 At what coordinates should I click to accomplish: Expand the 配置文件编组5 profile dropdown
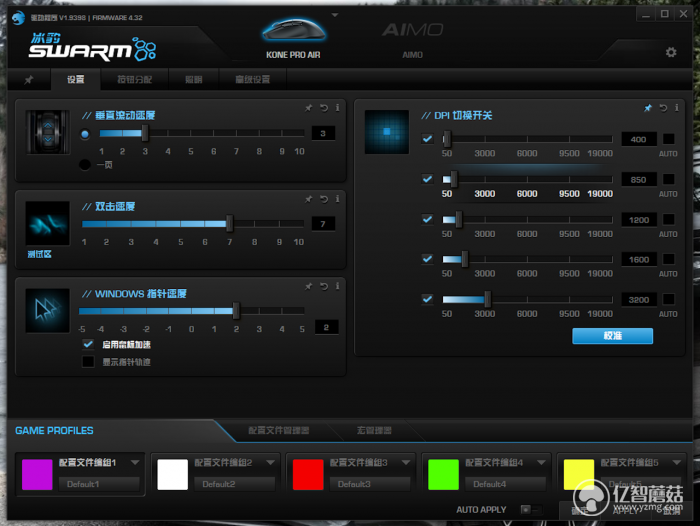[676, 463]
